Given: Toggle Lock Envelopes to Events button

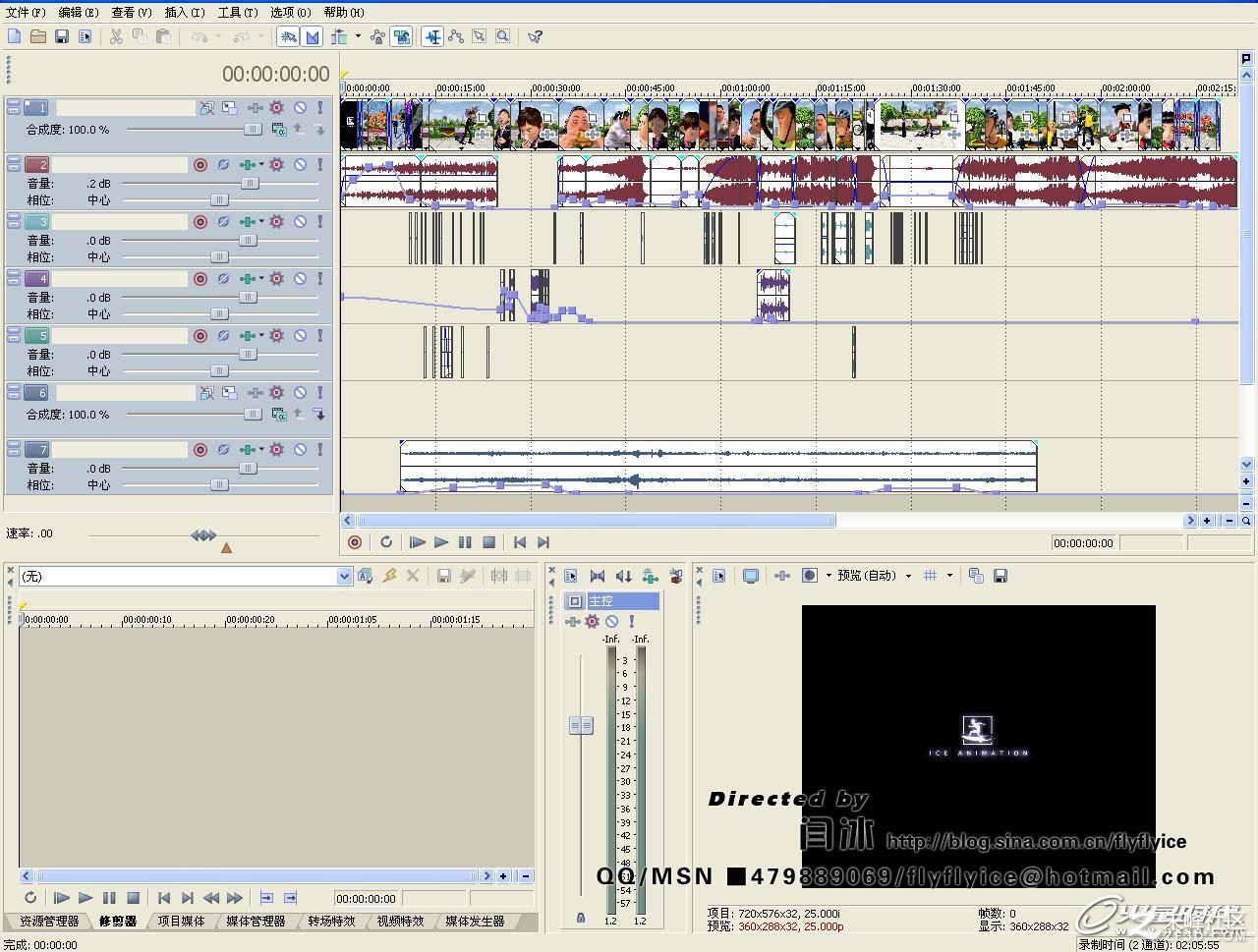Looking at the screenshot, I should pos(378,36).
